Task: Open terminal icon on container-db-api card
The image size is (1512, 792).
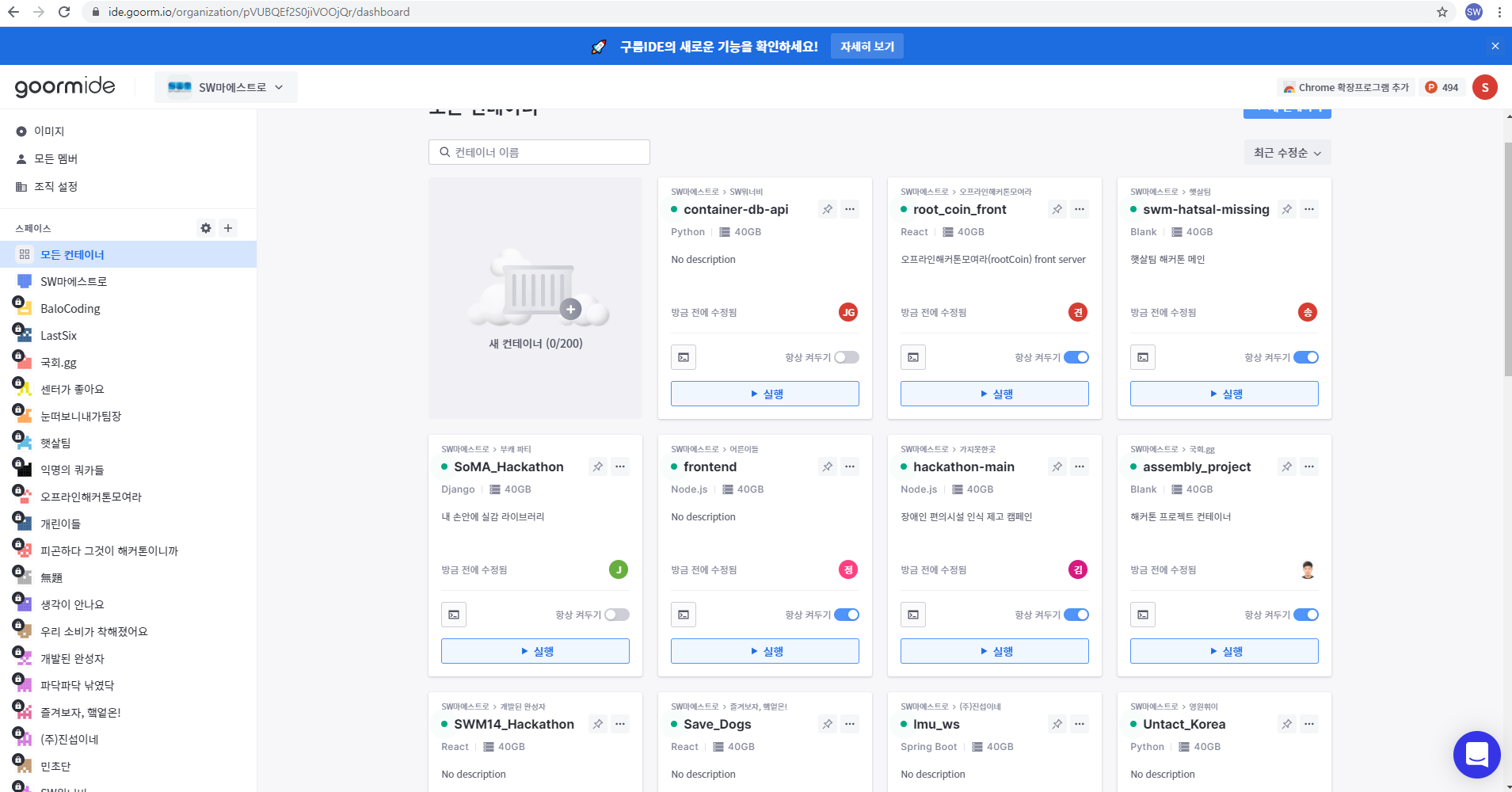Action: coord(683,357)
